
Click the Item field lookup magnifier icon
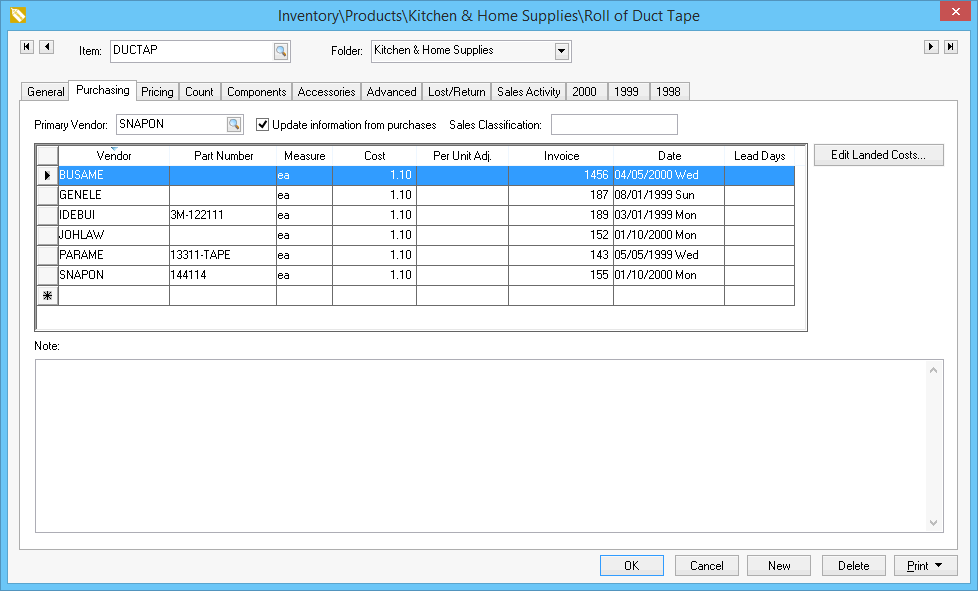coord(281,51)
